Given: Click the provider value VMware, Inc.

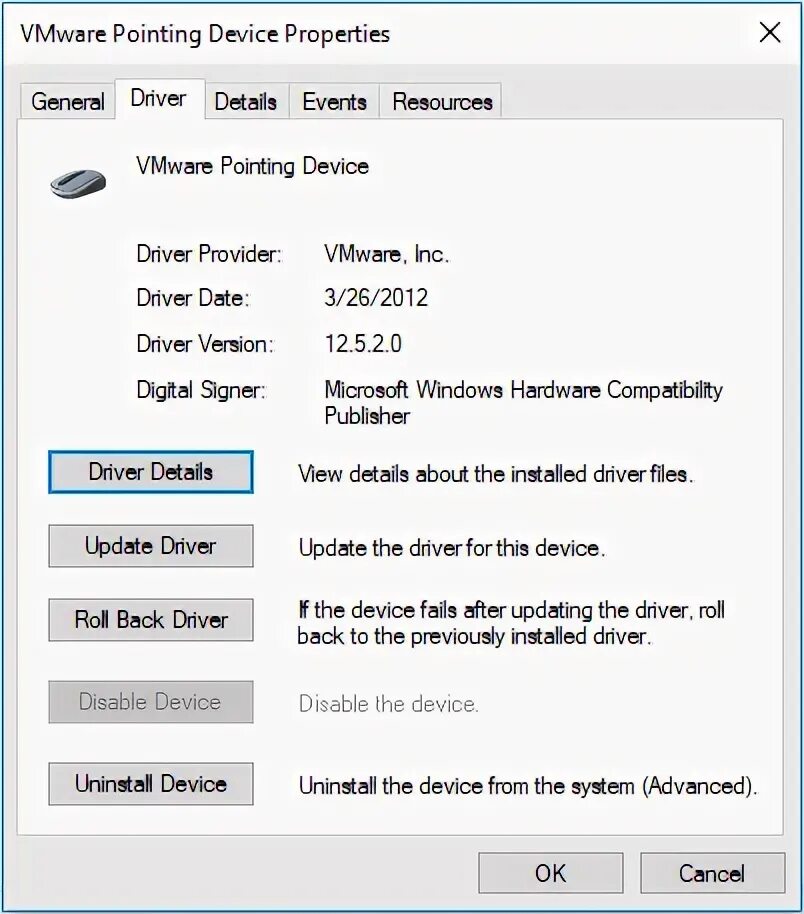Looking at the screenshot, I should (x=387, y=254).
